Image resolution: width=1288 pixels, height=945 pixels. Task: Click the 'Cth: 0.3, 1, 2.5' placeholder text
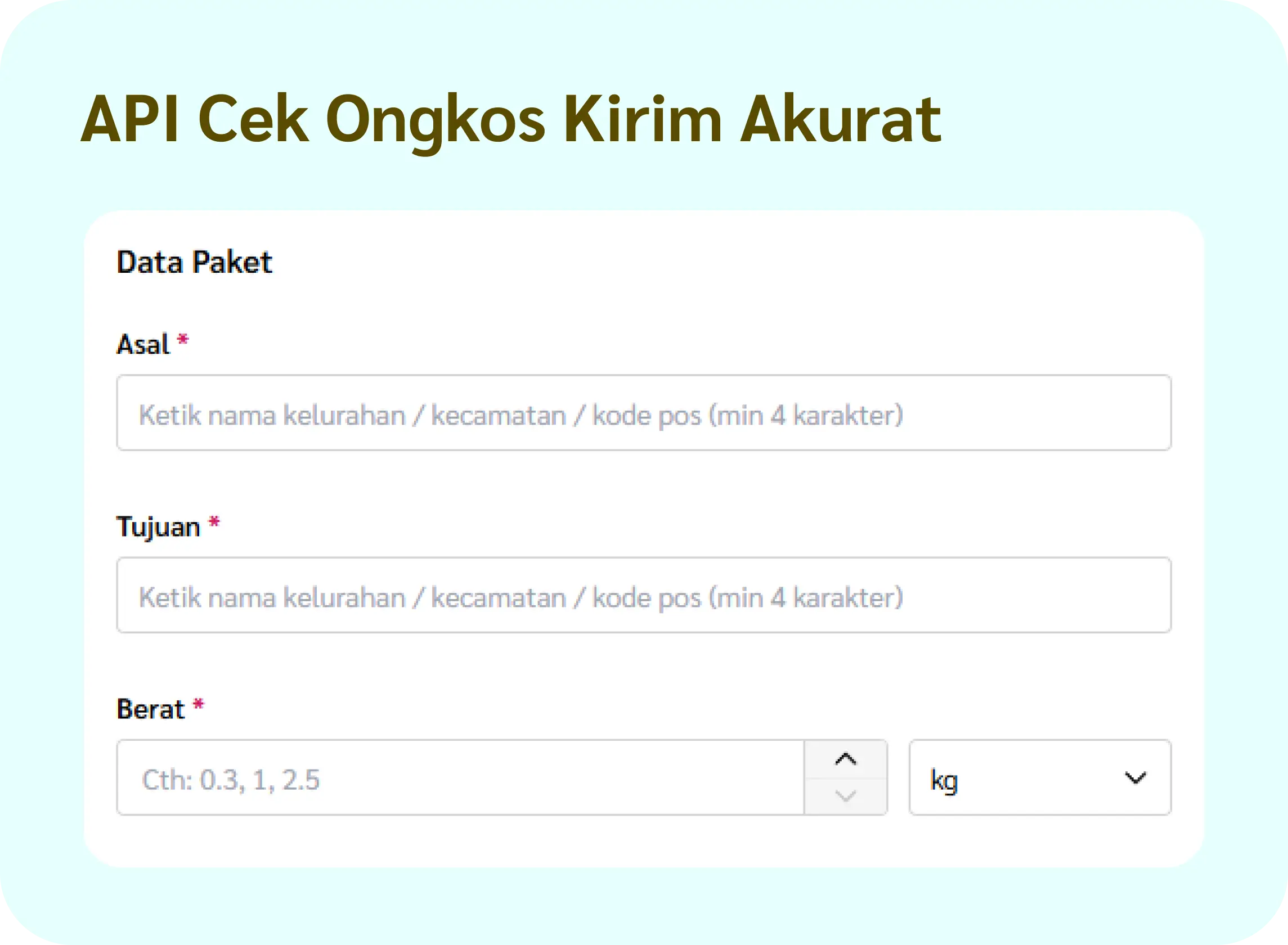point(231,780)
